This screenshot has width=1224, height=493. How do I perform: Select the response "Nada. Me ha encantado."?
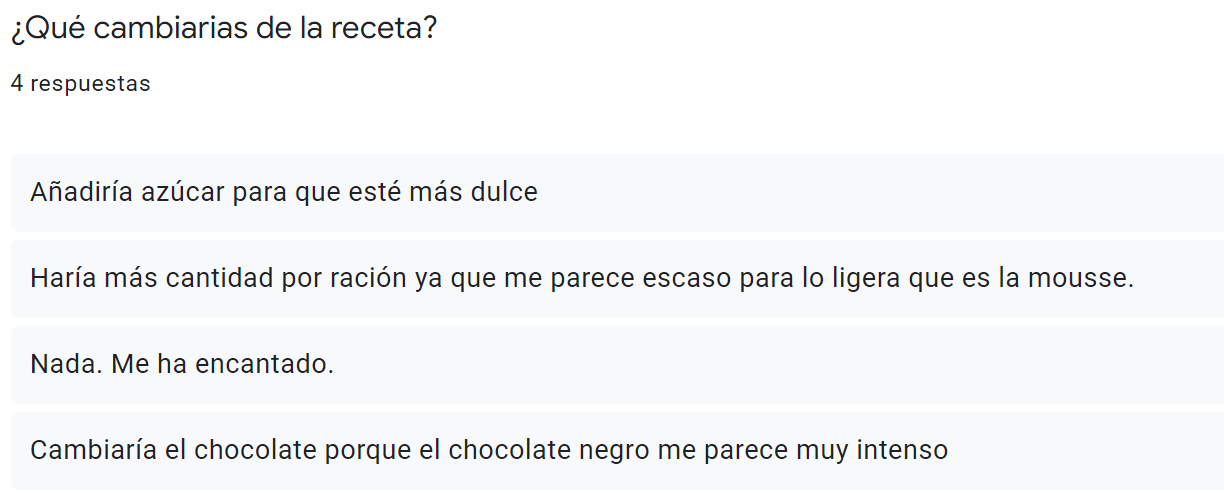point(617,364)
